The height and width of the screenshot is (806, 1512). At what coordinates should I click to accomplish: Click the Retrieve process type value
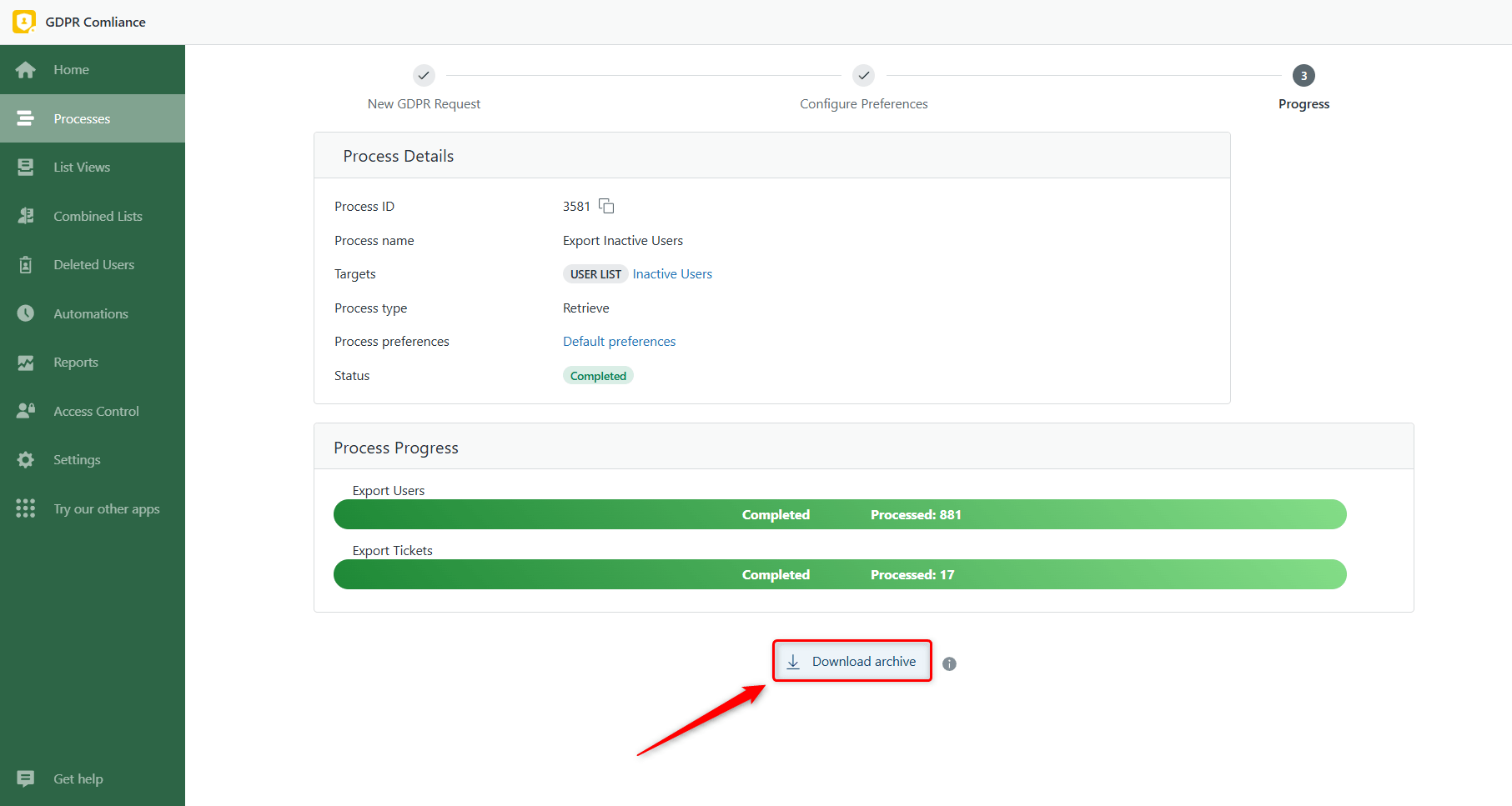click(586, 308)
